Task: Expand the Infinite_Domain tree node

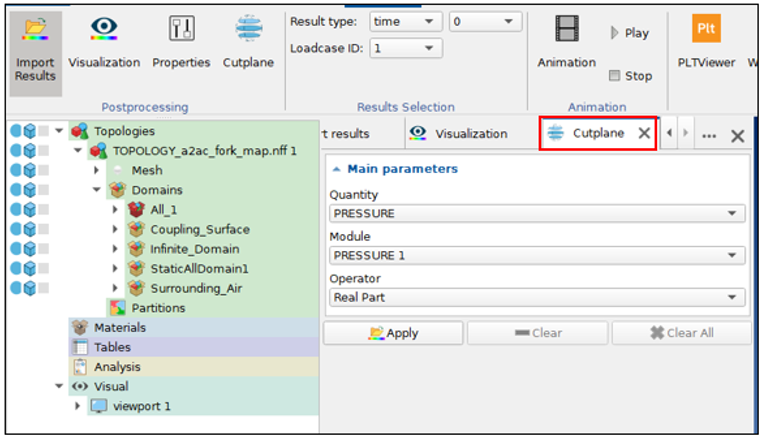Action: [115, 249]
